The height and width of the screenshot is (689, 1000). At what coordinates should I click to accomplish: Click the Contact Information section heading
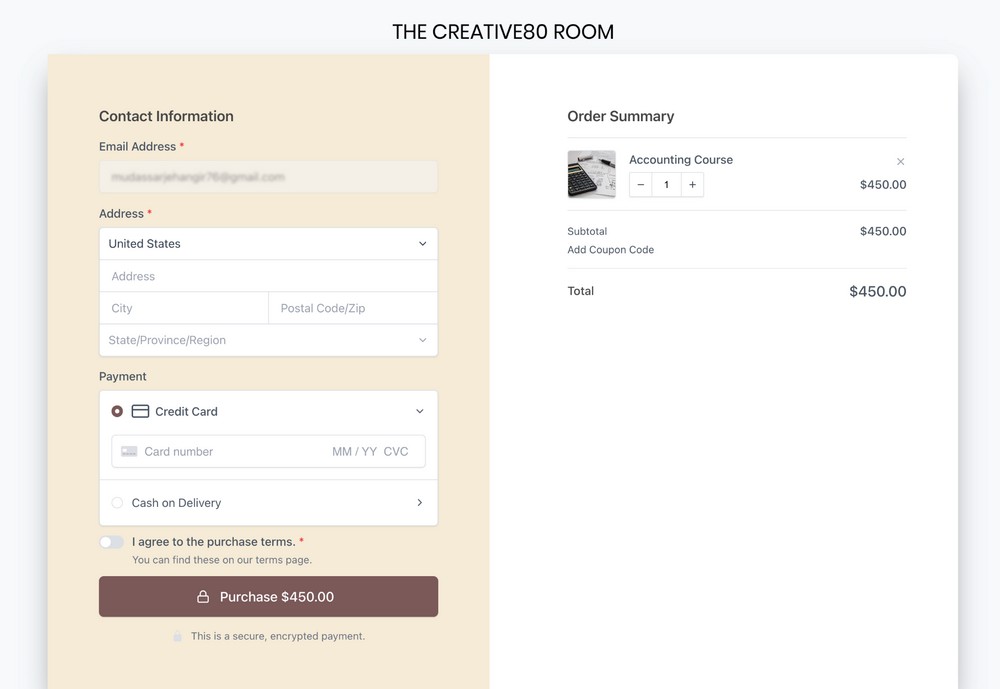(166, 116)
